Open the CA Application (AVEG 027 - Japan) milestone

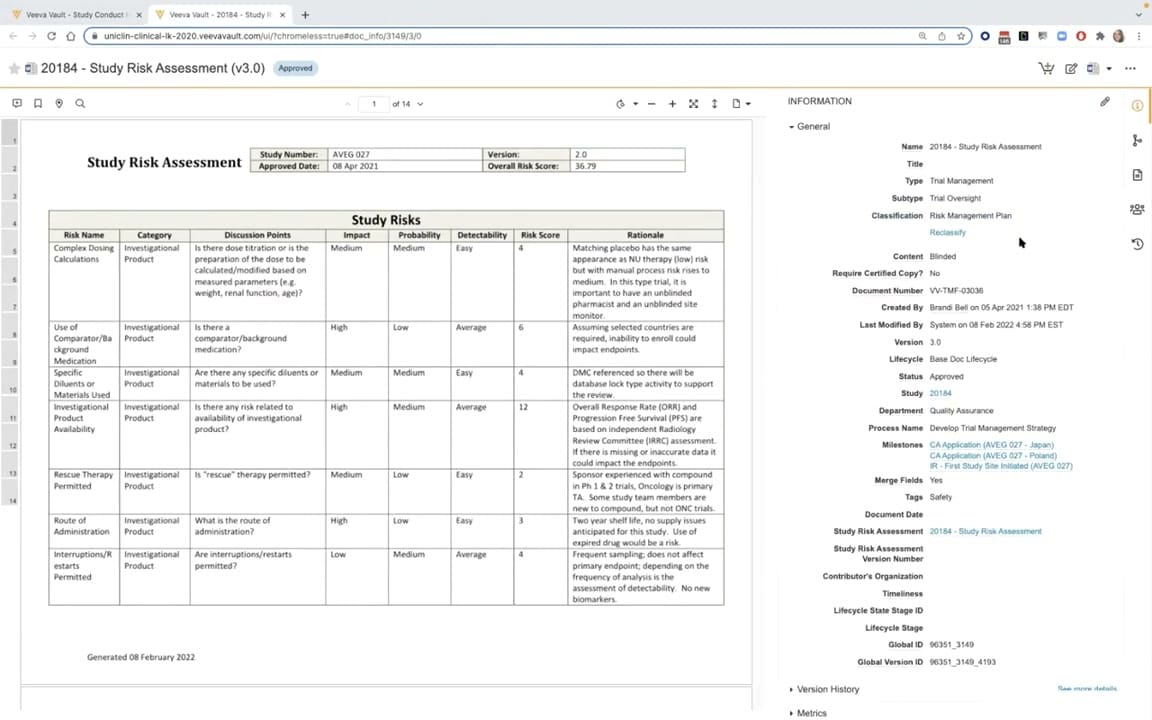click(992, 445)
